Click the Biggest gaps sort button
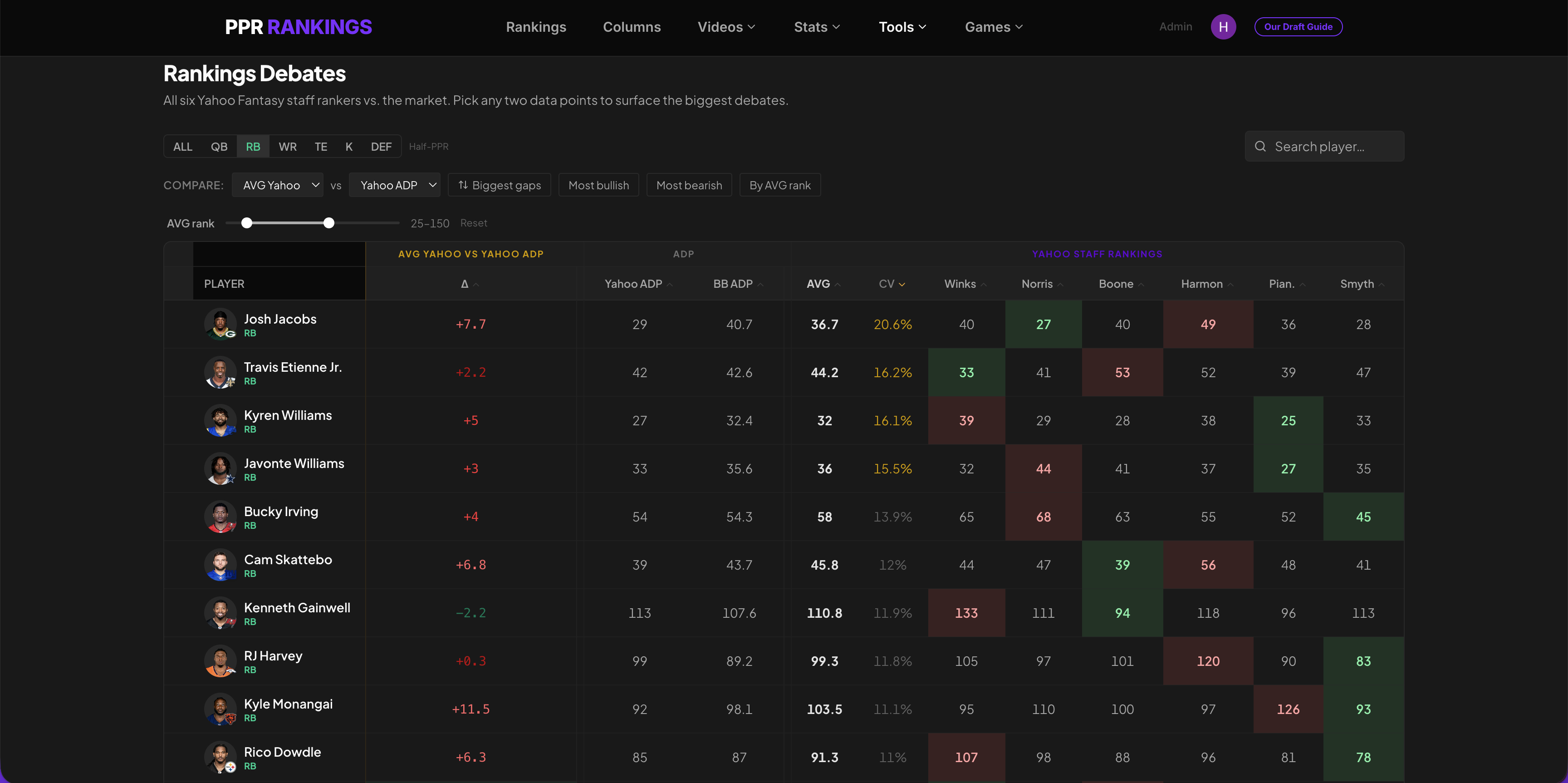 (x=499, y=185)
